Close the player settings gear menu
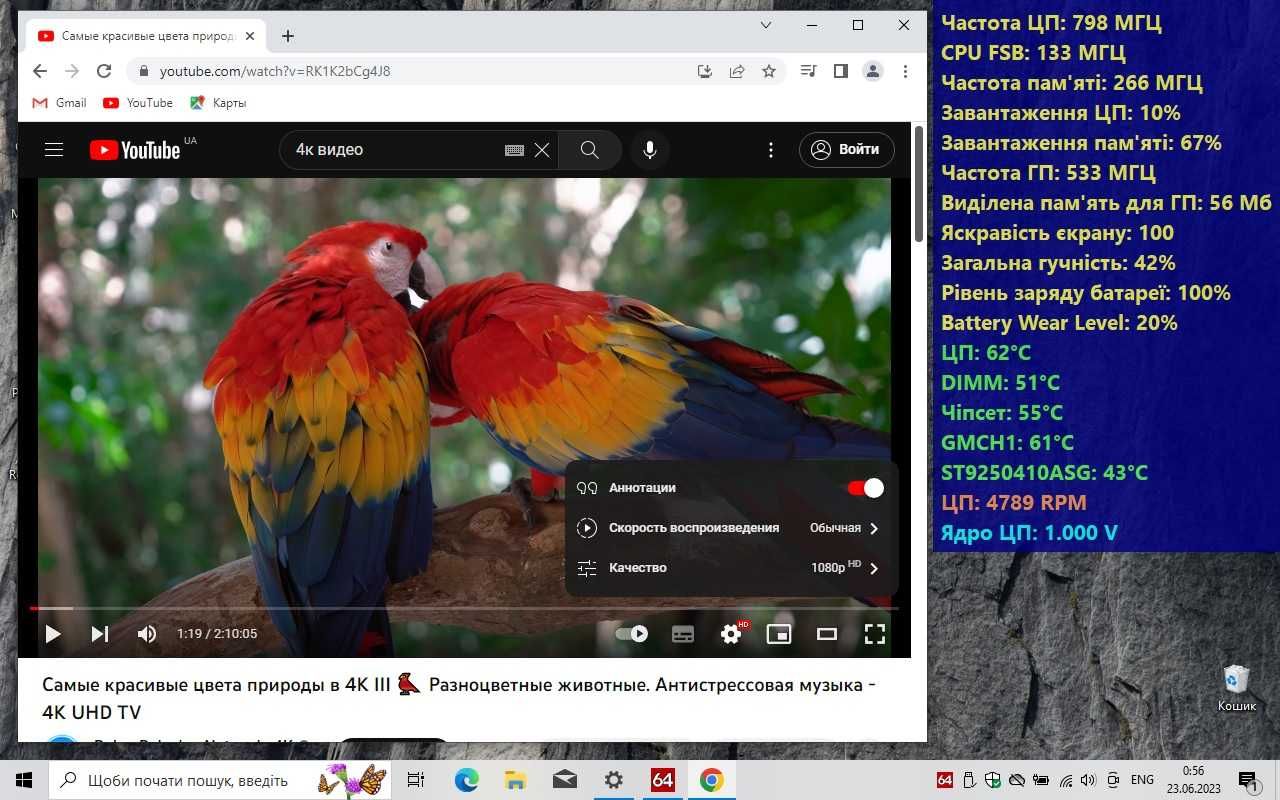Screen dimensions: 1280x800 pyautogui.click(x=732, y=634)
